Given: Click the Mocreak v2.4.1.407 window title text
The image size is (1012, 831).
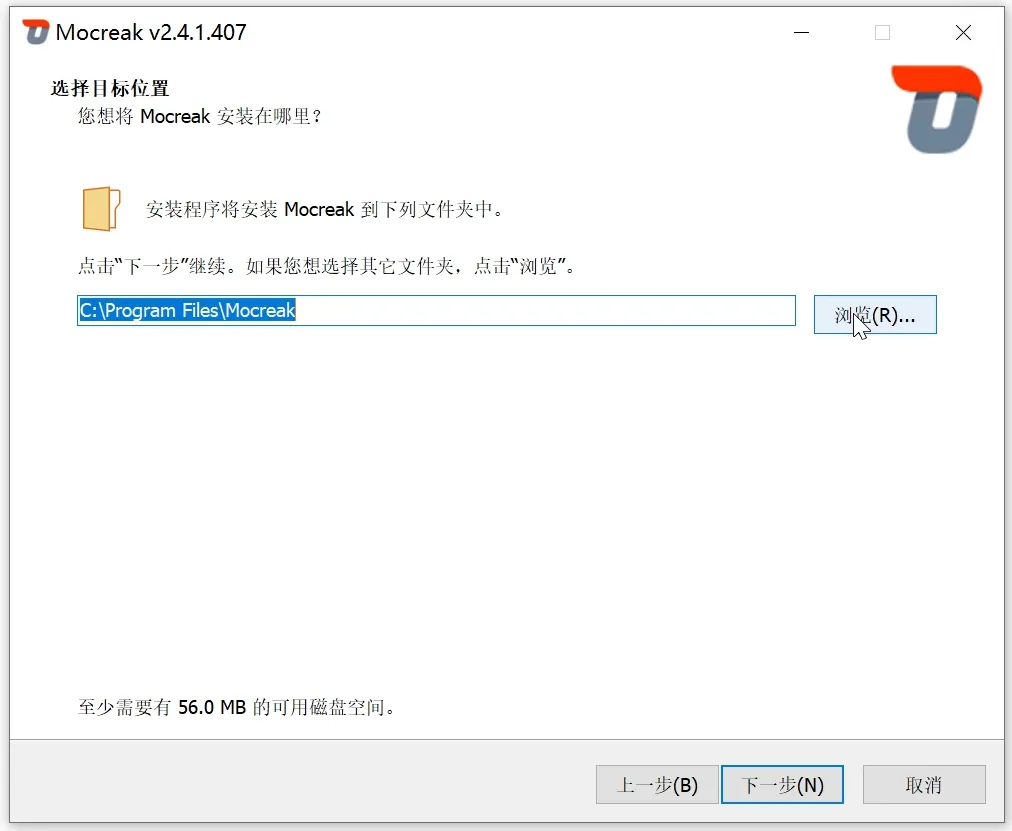Looking at the screenshot, I should (151, 32).
